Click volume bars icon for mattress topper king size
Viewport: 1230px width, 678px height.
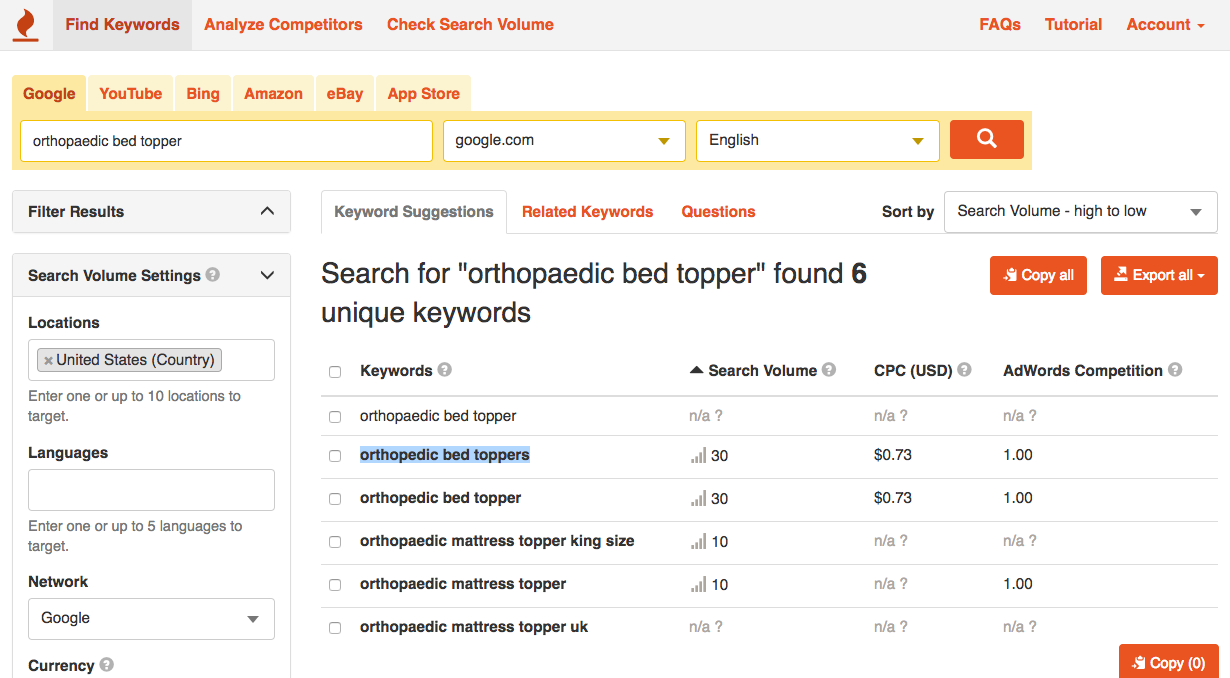698,541
